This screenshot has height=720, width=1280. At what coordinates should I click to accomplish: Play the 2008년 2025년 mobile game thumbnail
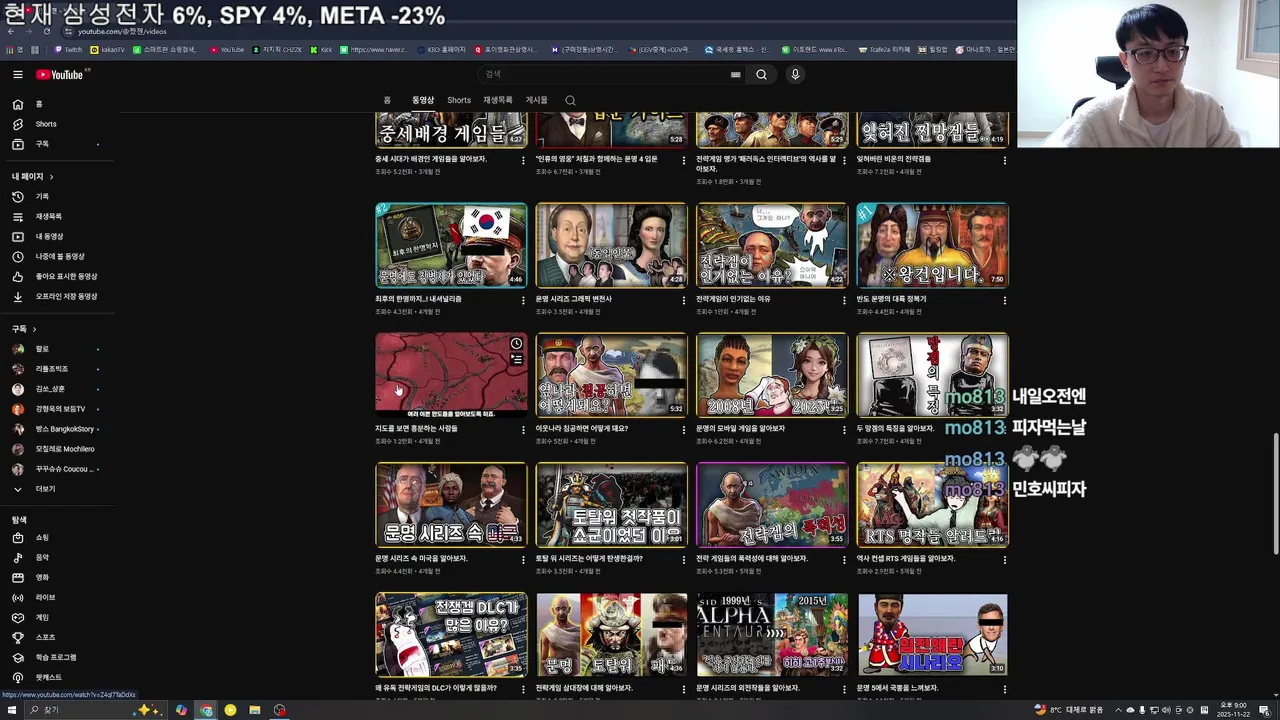[772, 375]
